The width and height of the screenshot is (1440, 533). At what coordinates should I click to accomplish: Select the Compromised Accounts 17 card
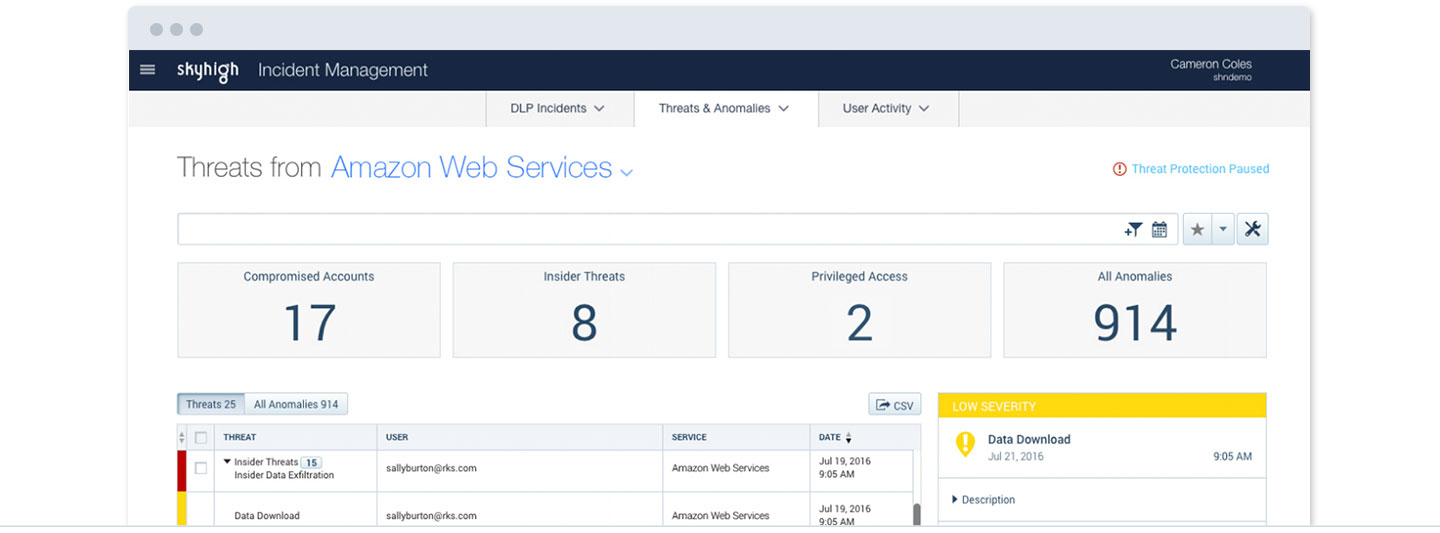pyautogui.click(x=309, y=310)
